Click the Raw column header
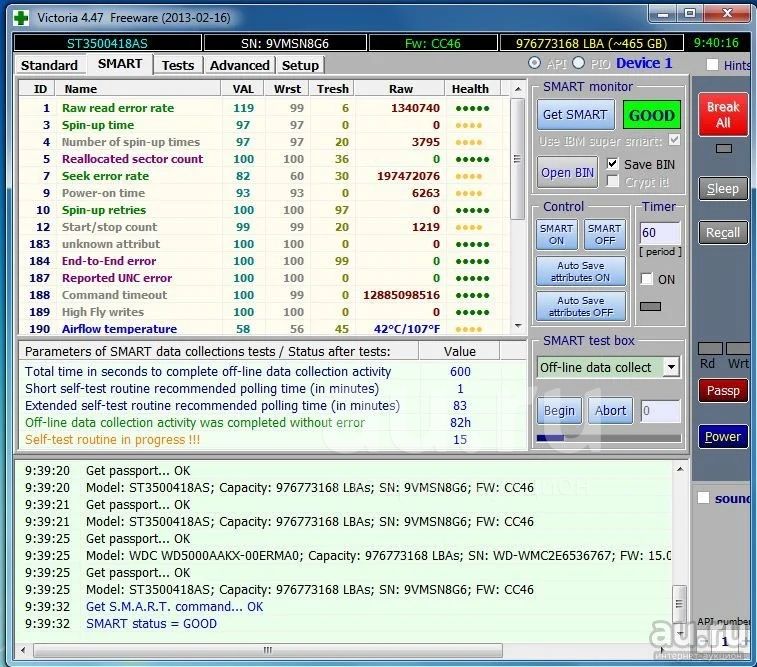The width and height of the screenshot is (757, 667). pyautogui.click(x=400, y=89)
